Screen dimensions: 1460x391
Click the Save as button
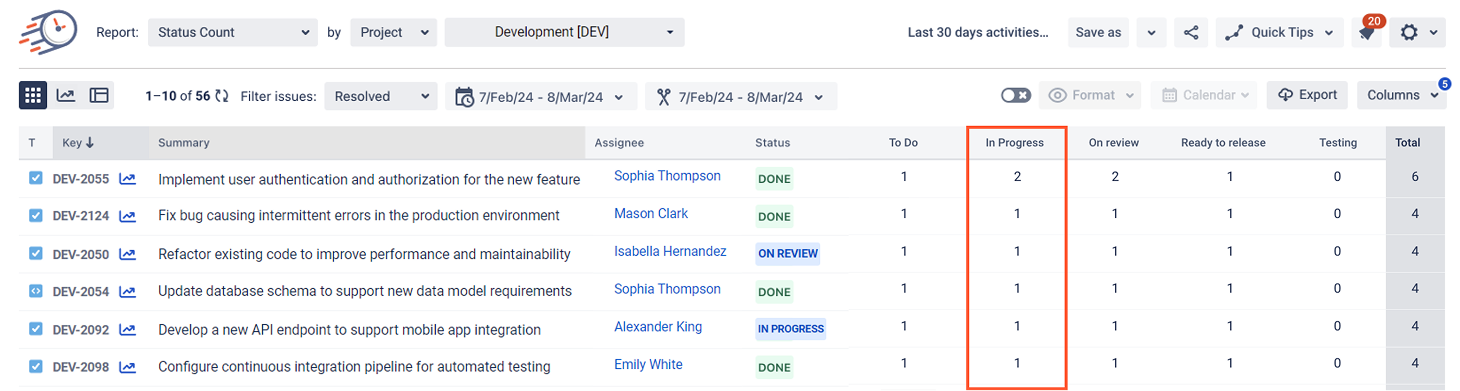(x=1098, y=32)
